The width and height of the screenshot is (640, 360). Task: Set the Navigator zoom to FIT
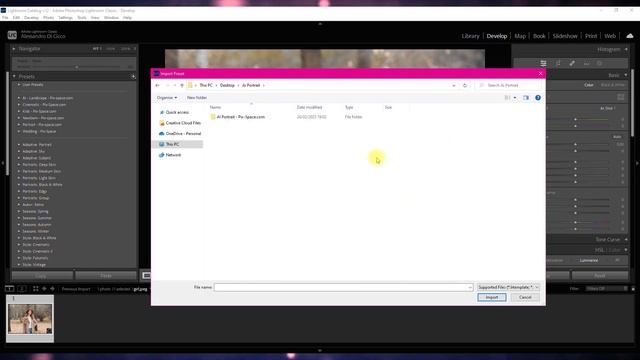97,49
